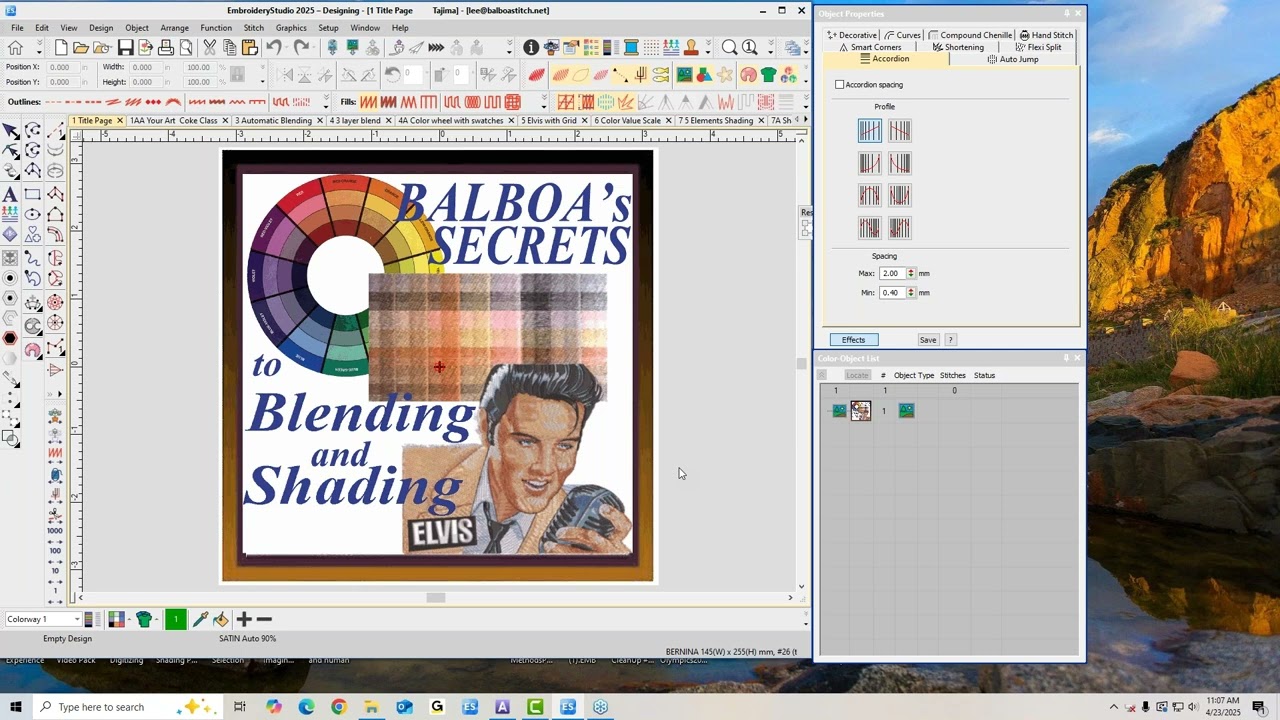Select the second accordion profile icon
Screen dimensions: 1280x720
(x=900, y=131)
